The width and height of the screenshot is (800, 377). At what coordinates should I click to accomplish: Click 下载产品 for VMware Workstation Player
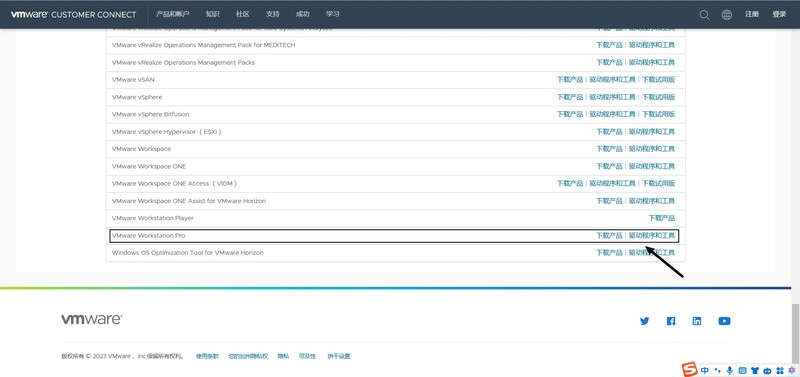[x=662, y=218]
